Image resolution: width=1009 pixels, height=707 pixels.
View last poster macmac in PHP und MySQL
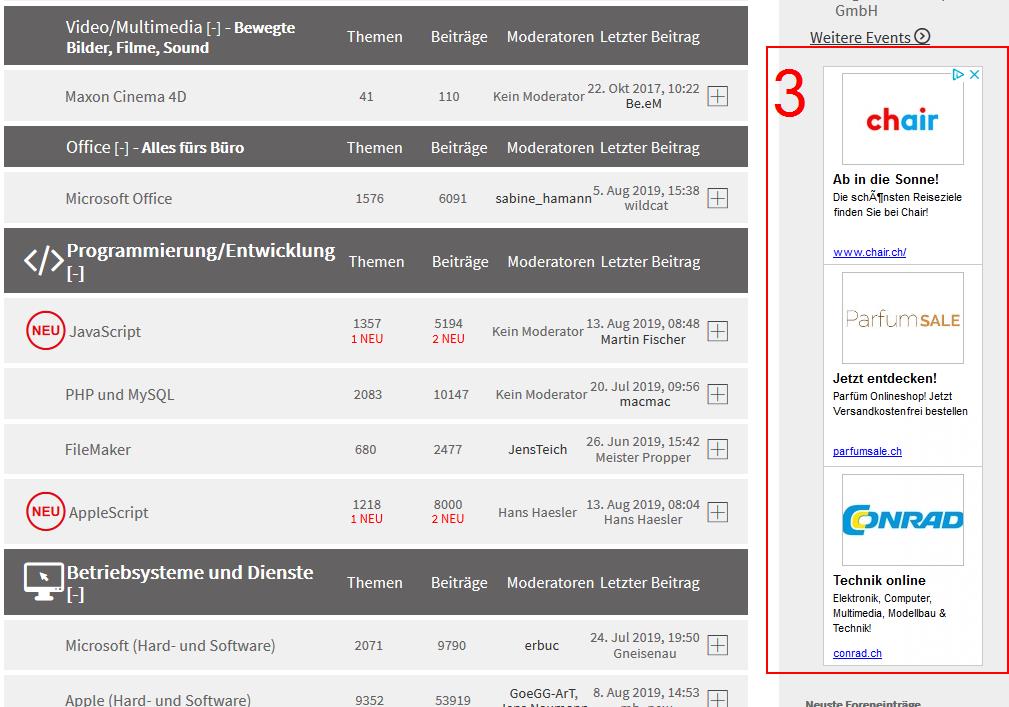(645, 402)
